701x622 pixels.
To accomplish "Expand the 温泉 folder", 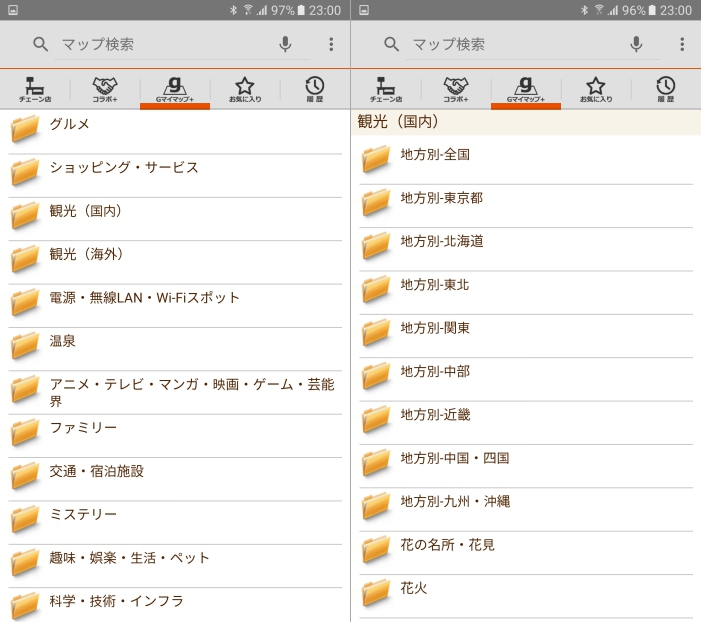I will (175, 345).
